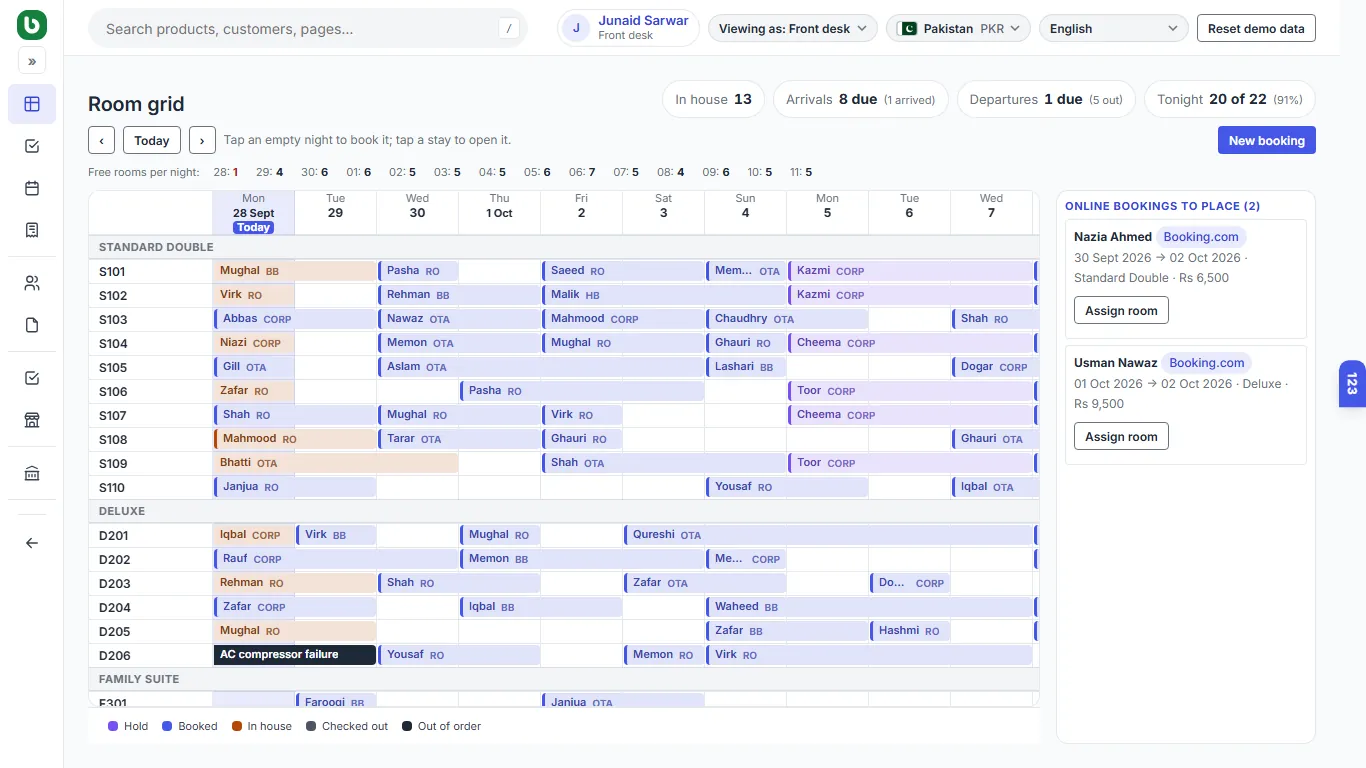Screen dimensions: 1366x768
Task: Open Hashmi RO stay in room D205
Action: pyautogui.click(x=911, y=631)
